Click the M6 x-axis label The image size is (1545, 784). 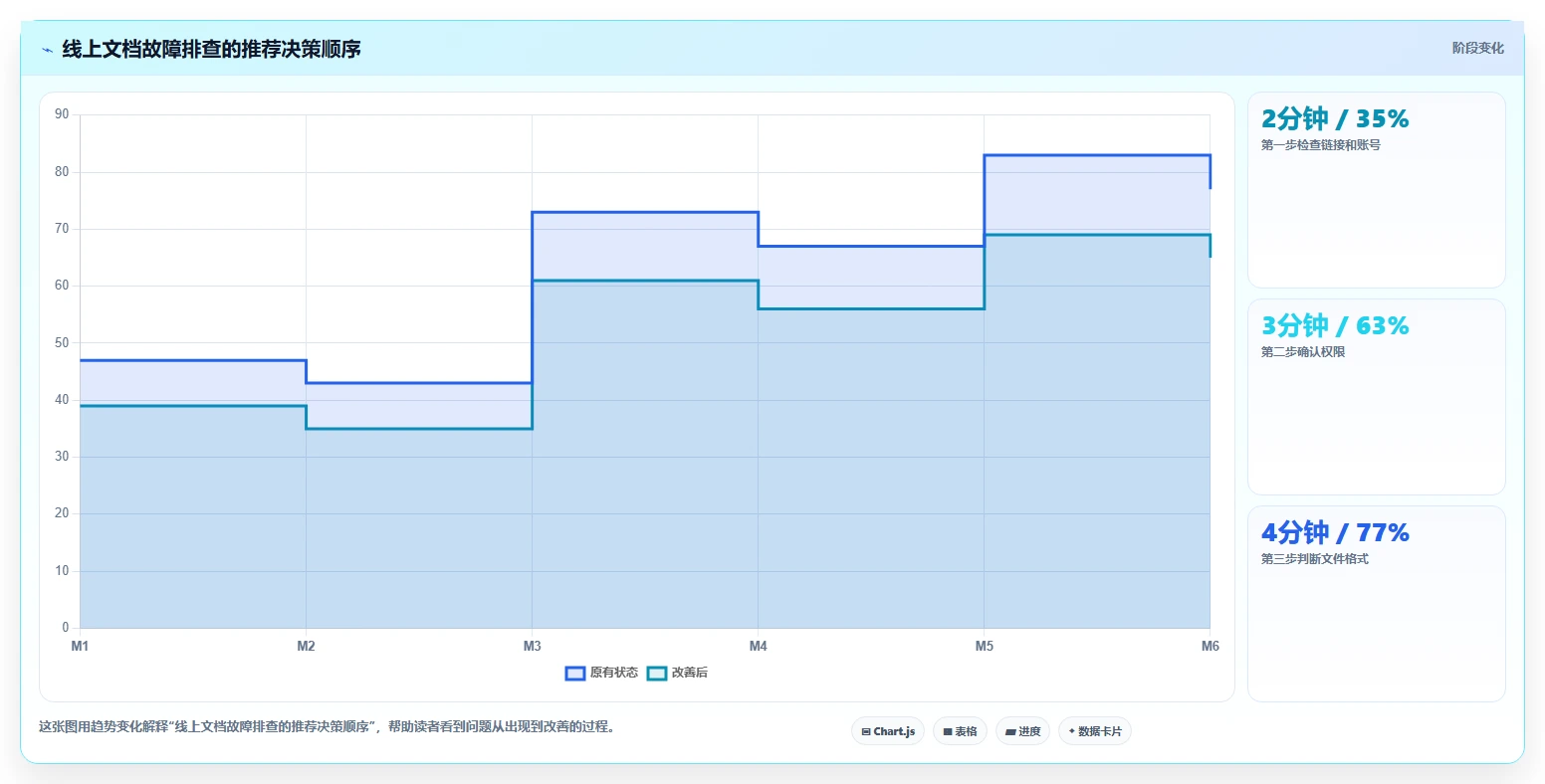pos(1210,647)
